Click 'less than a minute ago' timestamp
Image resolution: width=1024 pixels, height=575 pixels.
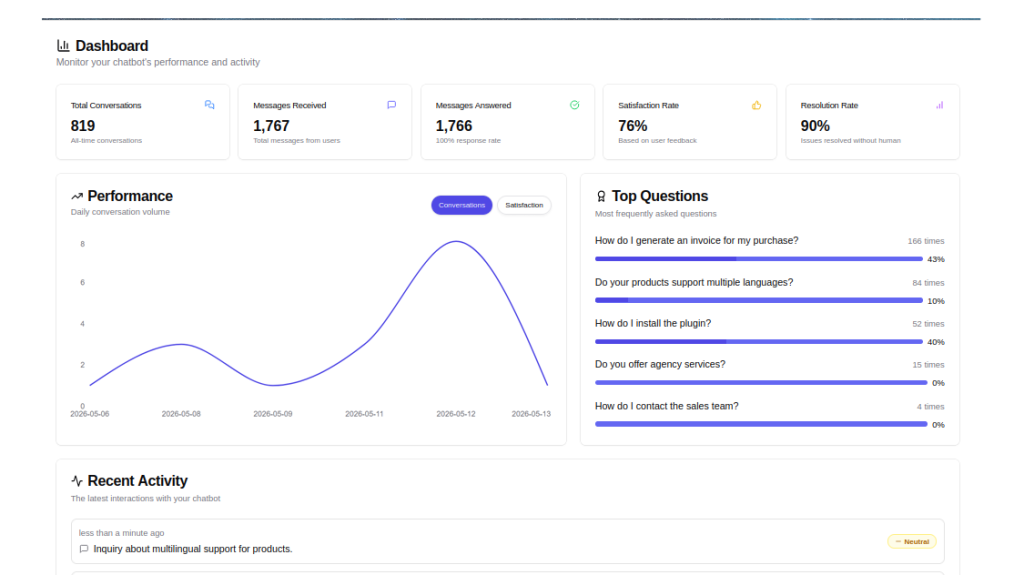tap(121, 533)
